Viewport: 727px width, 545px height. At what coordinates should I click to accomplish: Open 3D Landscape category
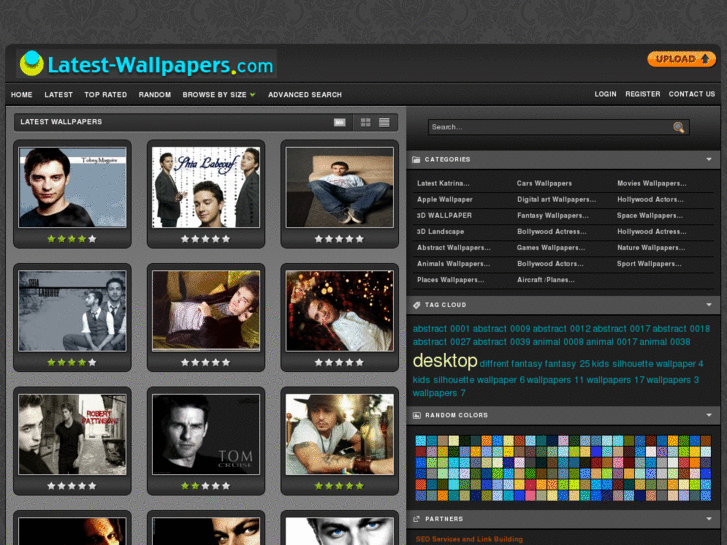(x=440, y=231)
